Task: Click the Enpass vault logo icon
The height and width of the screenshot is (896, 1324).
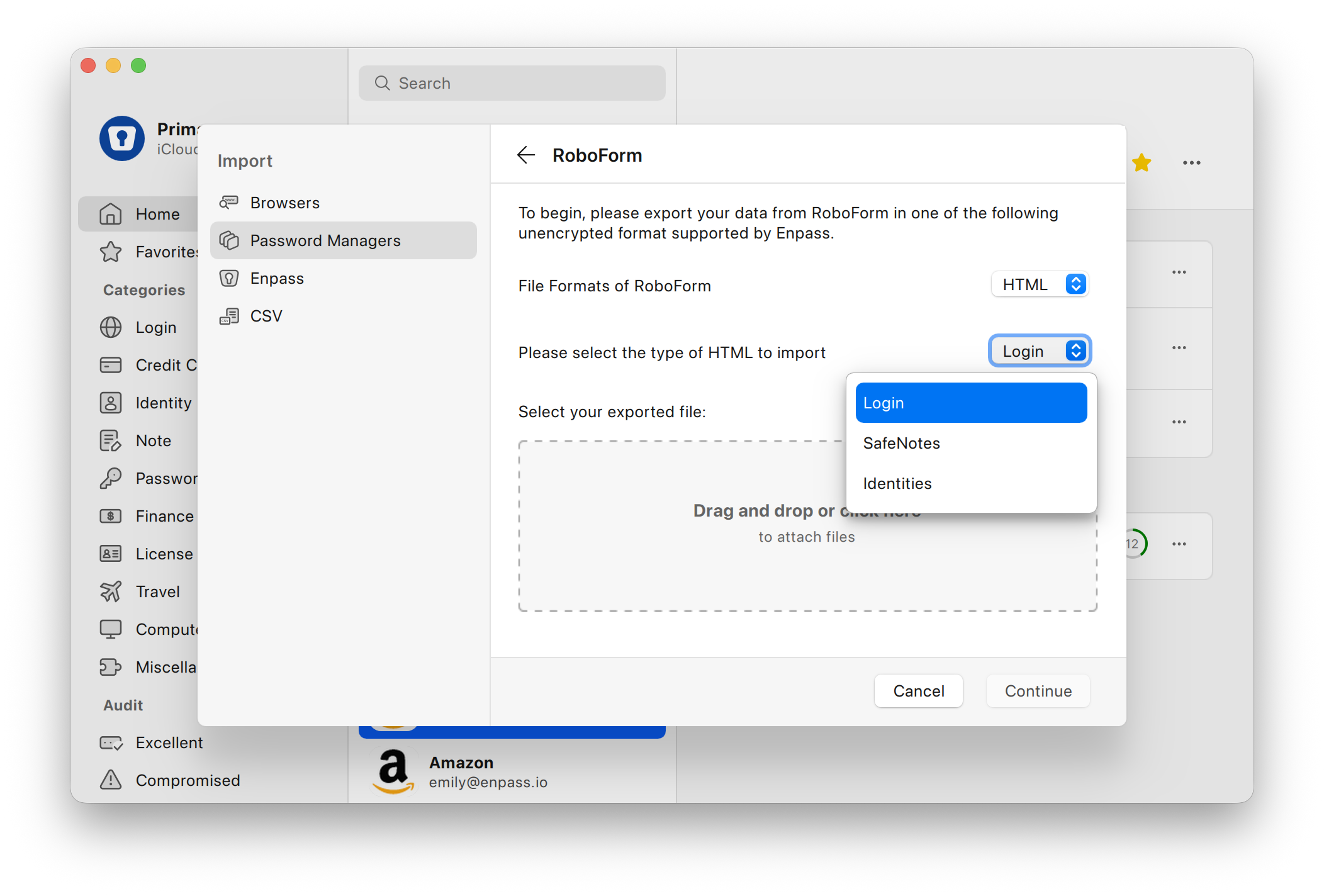Action: point(122,138)
